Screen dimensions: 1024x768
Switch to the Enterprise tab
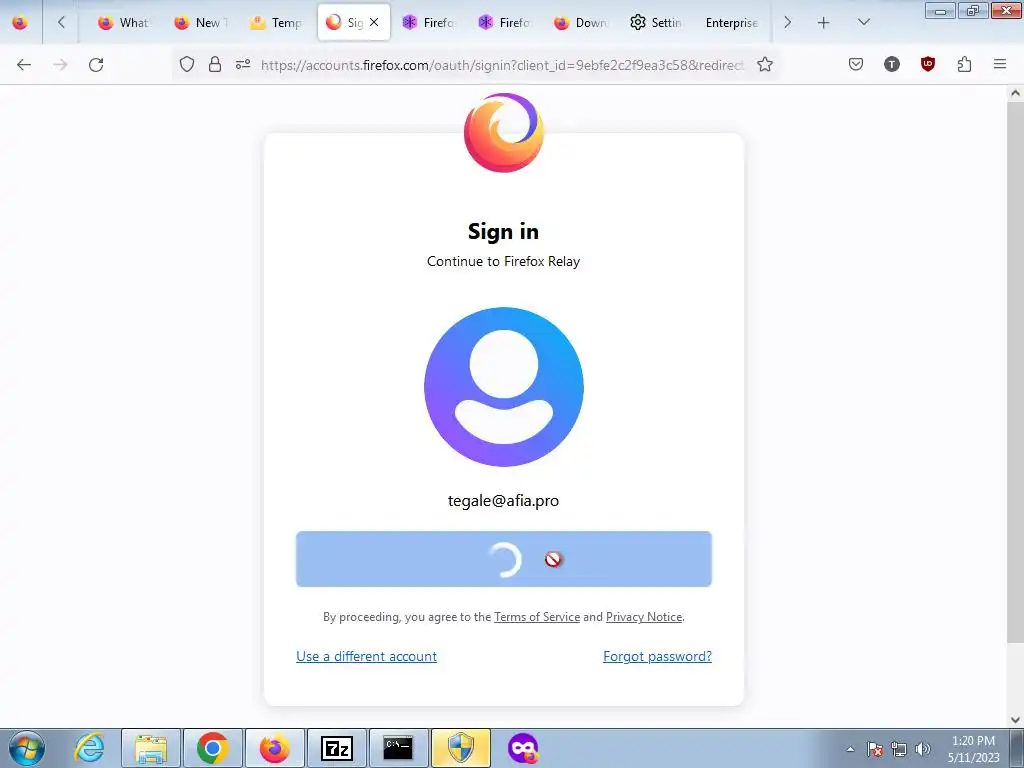[731, 23]
